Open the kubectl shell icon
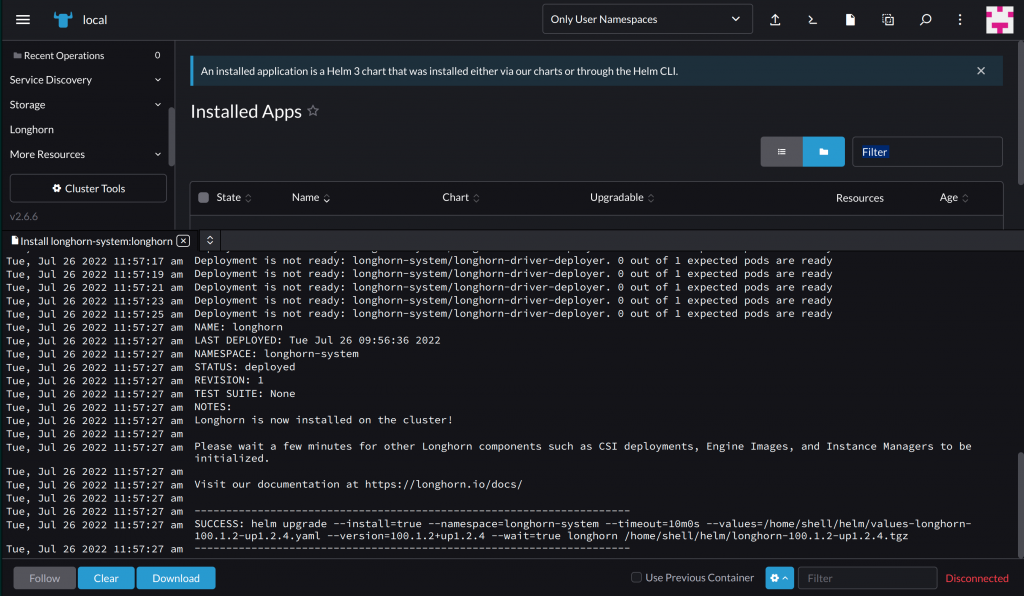 pyautogui.click(x=813, y=20)
